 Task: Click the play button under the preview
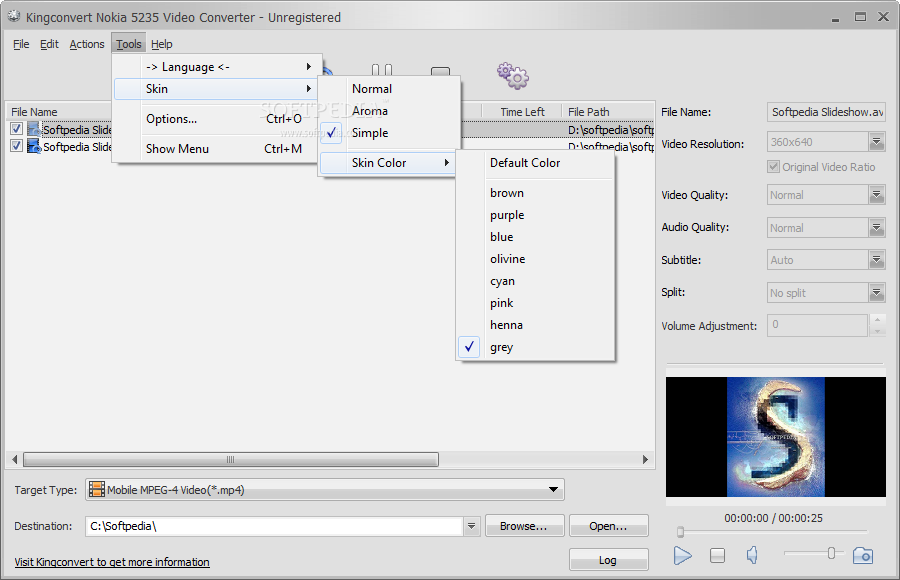(682, 555)
